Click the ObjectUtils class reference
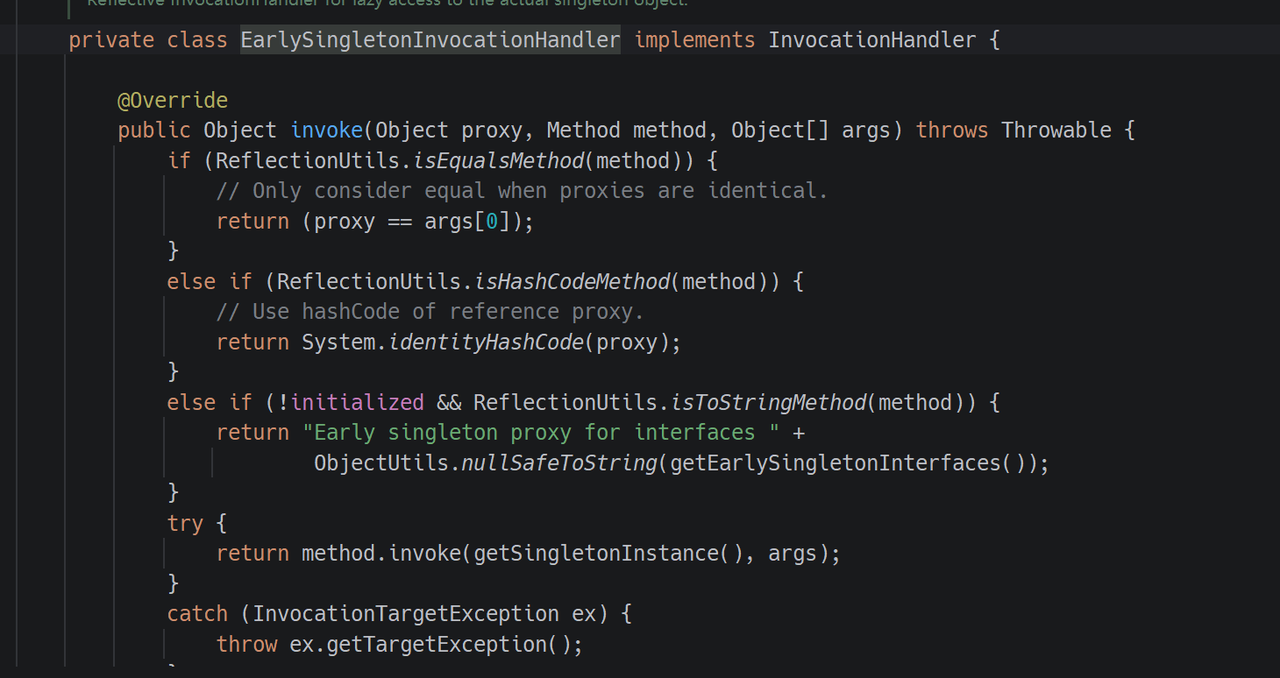The image size is (1280, 678). coord(381,463)
